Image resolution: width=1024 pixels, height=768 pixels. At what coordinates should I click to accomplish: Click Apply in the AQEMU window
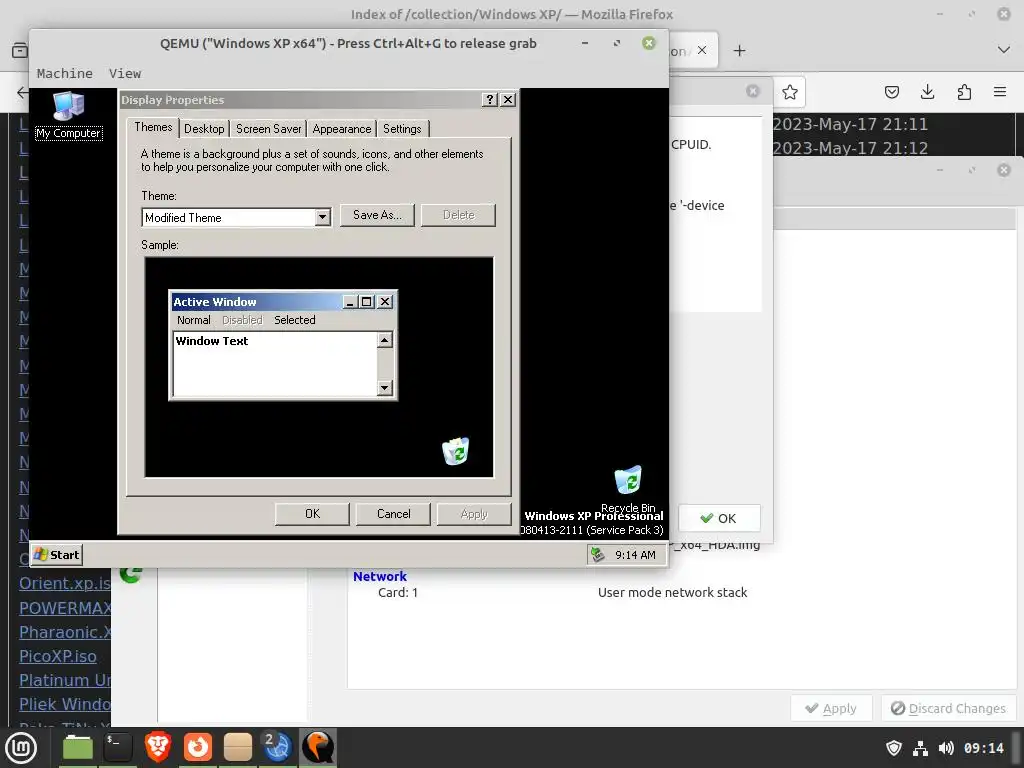click(x=831, y=709)
